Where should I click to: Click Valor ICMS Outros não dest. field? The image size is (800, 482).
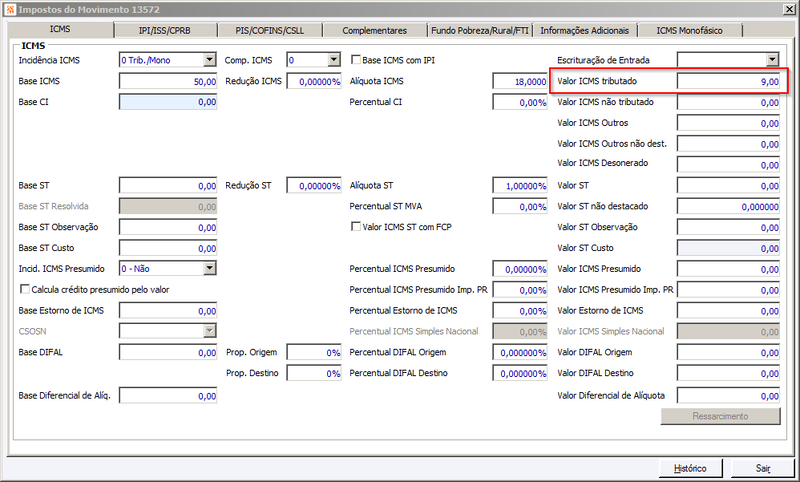pos(729,144)
